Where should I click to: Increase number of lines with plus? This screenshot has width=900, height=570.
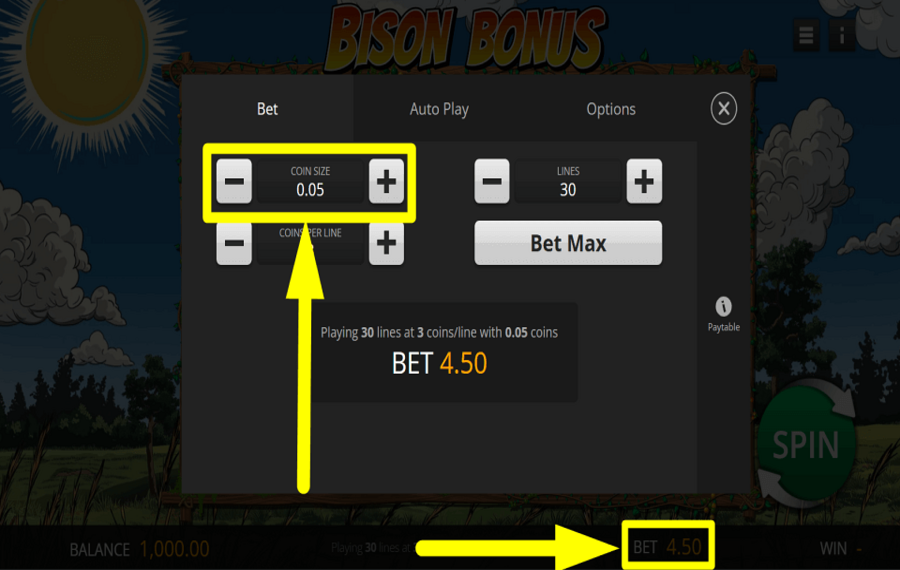[x=644, y=181]
